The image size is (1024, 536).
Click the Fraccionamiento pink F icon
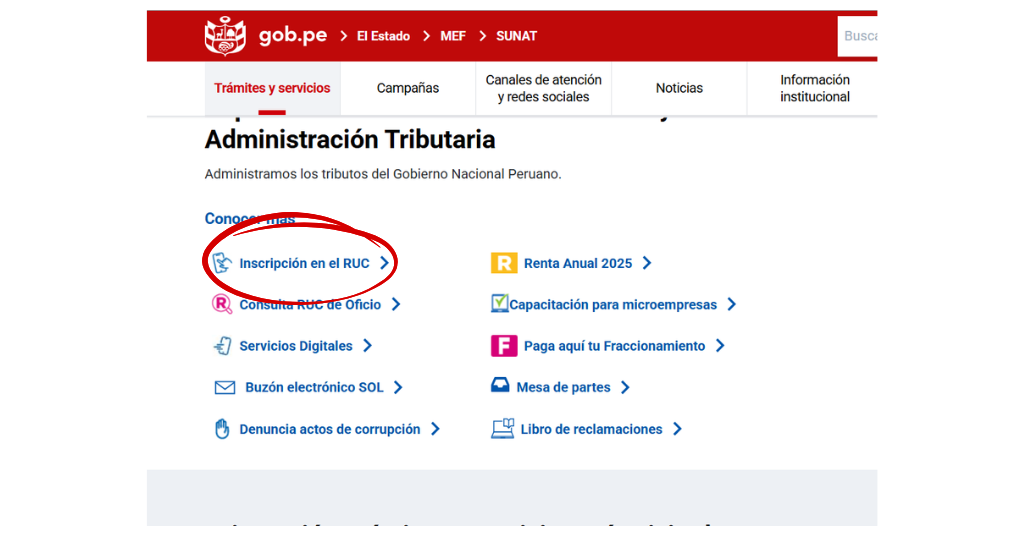pos(504,345)
